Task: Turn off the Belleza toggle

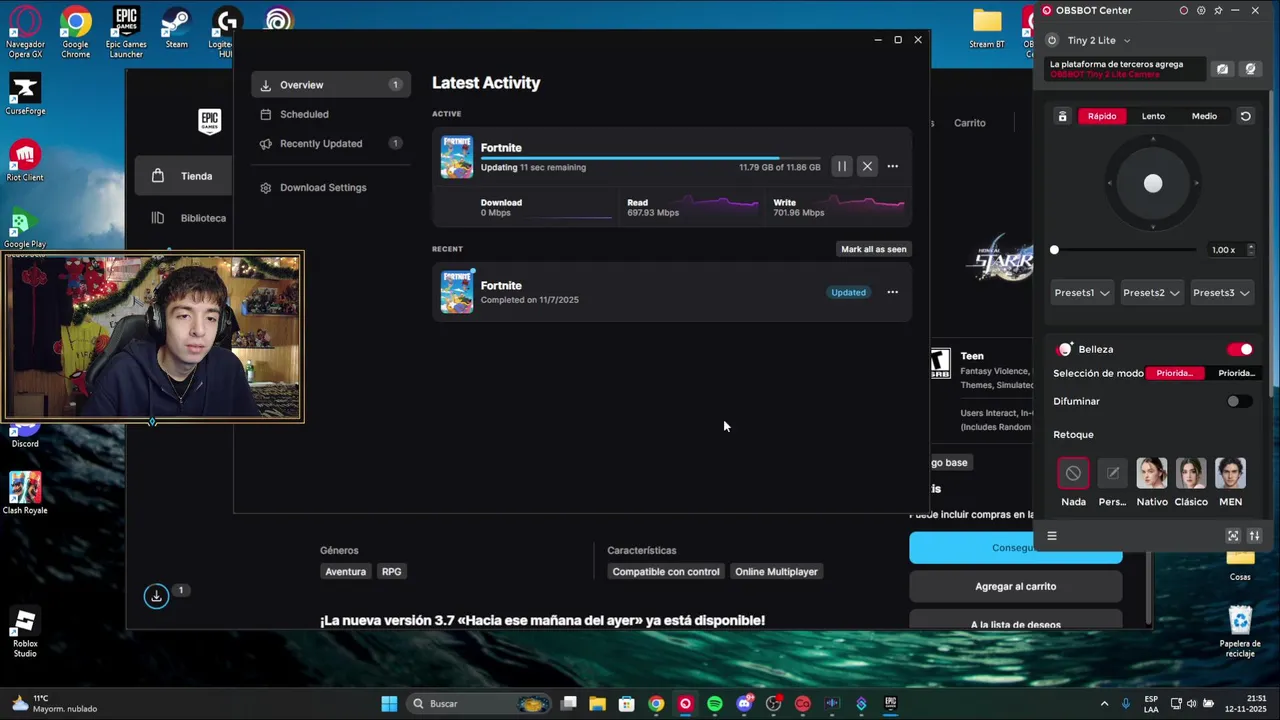Action: [1240, 349]
